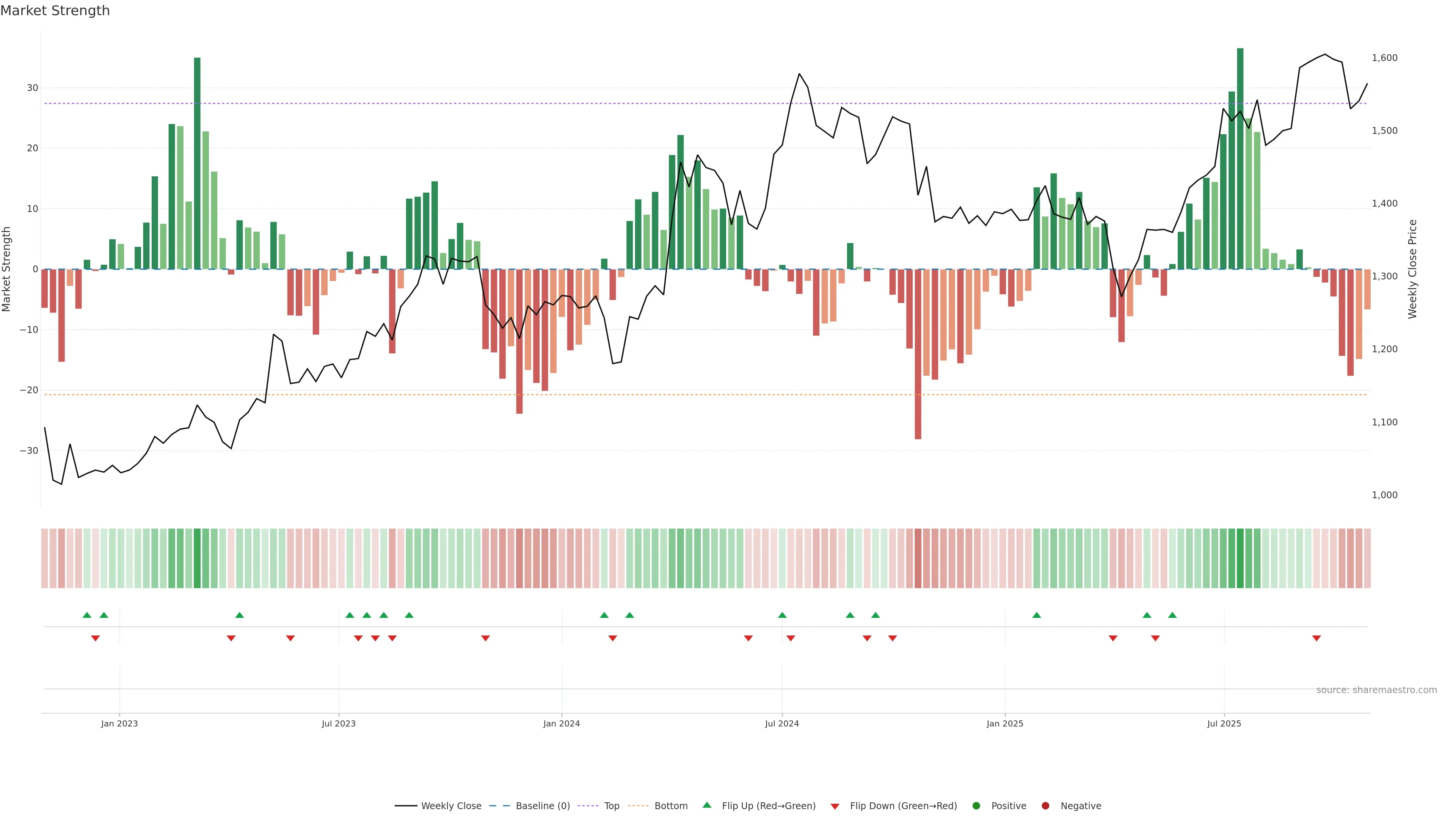Click the flip-up triangle just after Jan 2025
The image size is (1456, 819).
(x=1037, y=615)
